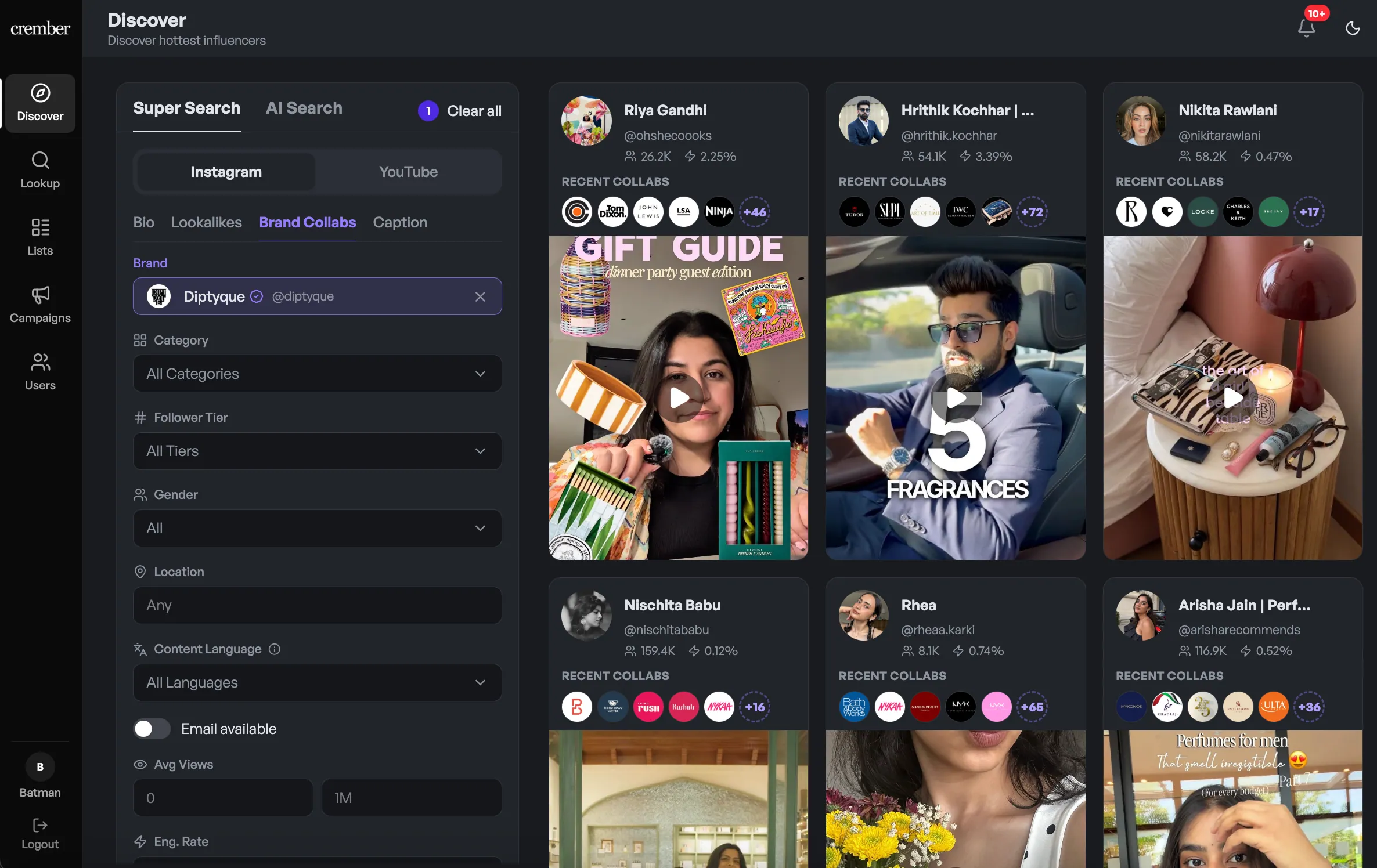
Task: Go to Lists in sidebar
Action: 40,237
